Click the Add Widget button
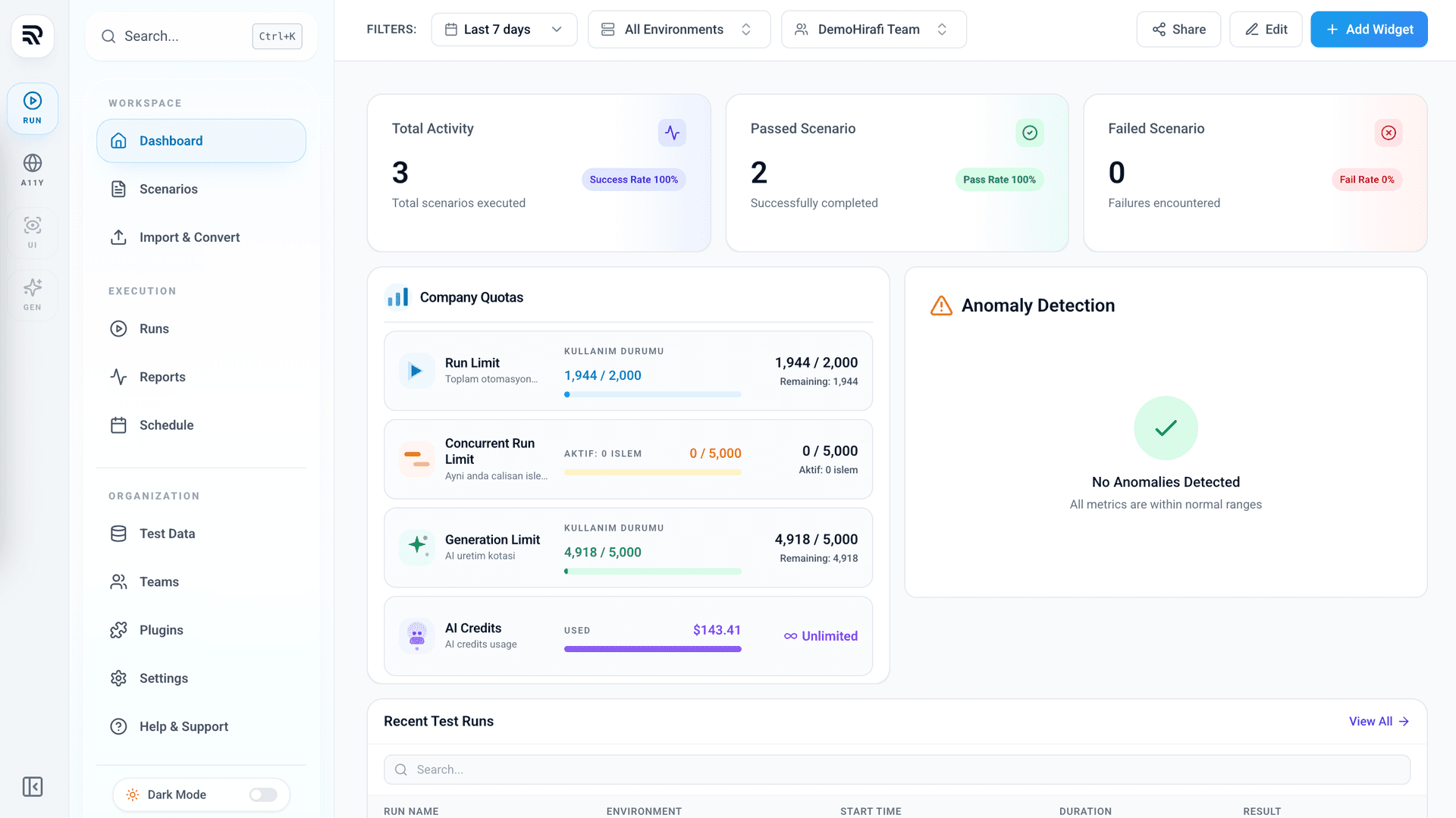The width and height of the screenshot is (1456, 818). tap(1369, 30)
